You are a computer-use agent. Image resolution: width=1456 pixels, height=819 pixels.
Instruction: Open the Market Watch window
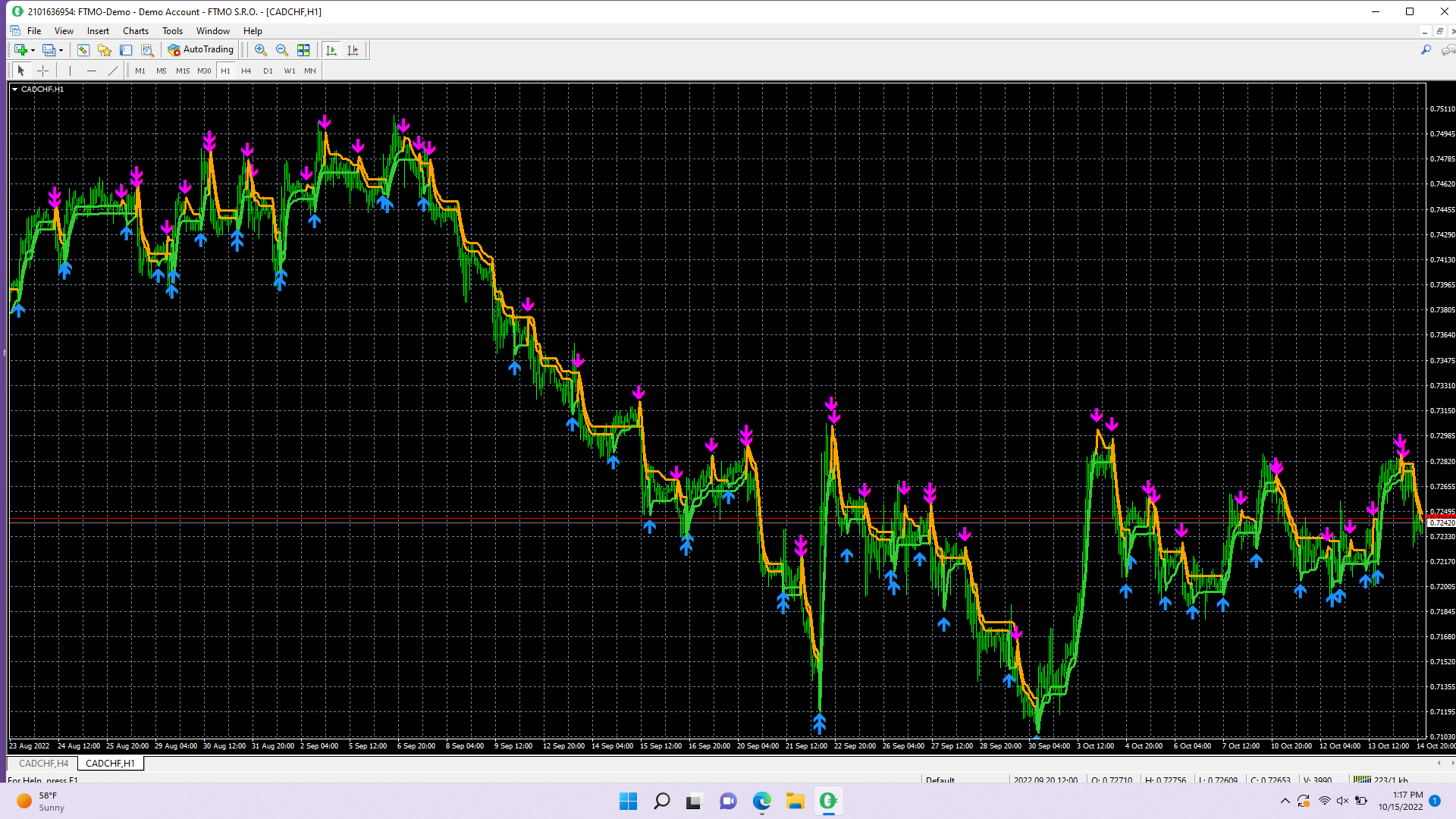(x=83, y=50)
